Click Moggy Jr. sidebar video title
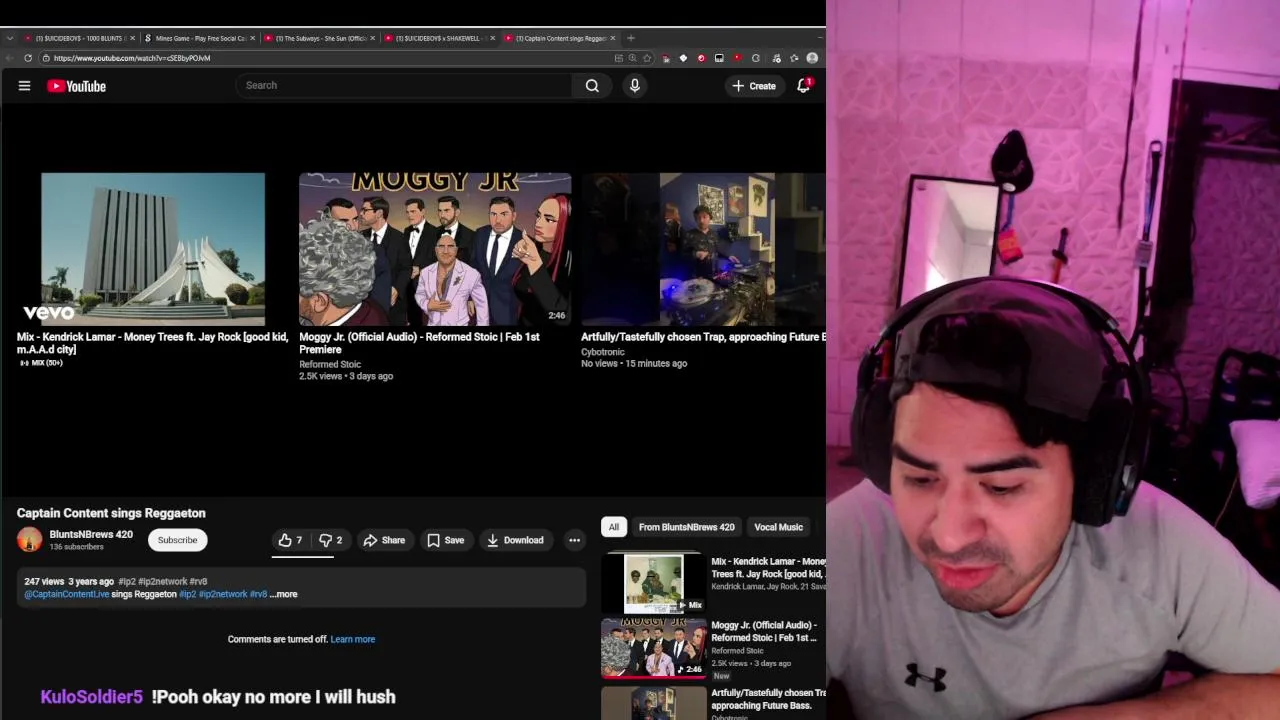 (765, 631)
